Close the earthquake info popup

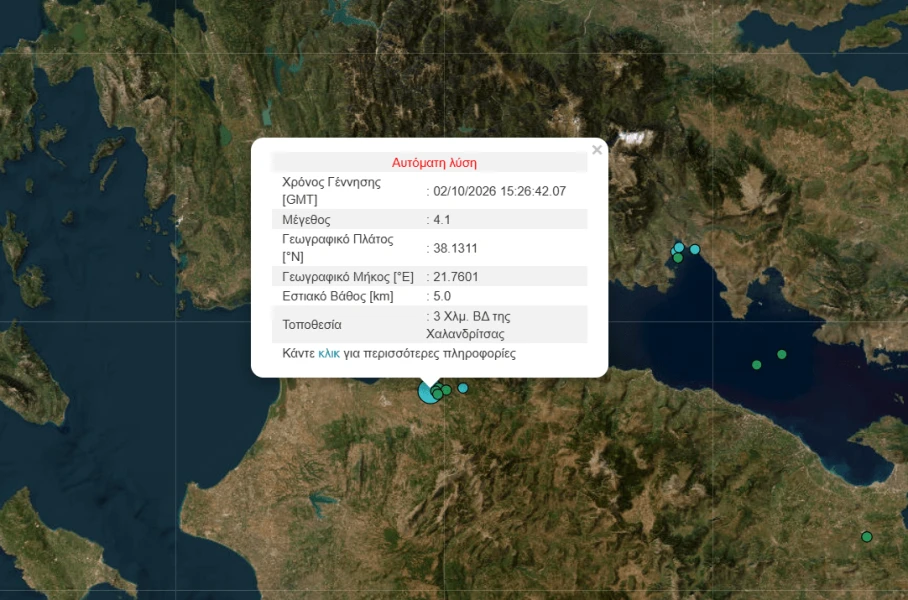click(597, 150)
